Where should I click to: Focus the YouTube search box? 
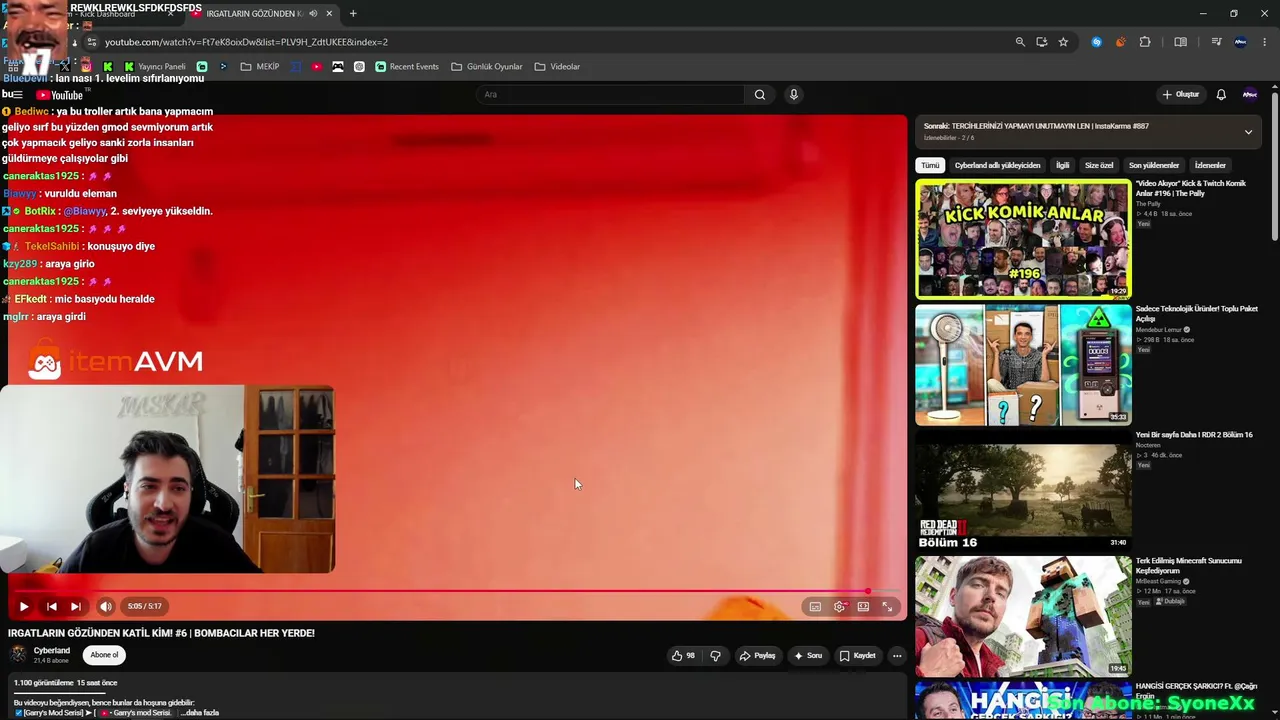tap(610, 94)
